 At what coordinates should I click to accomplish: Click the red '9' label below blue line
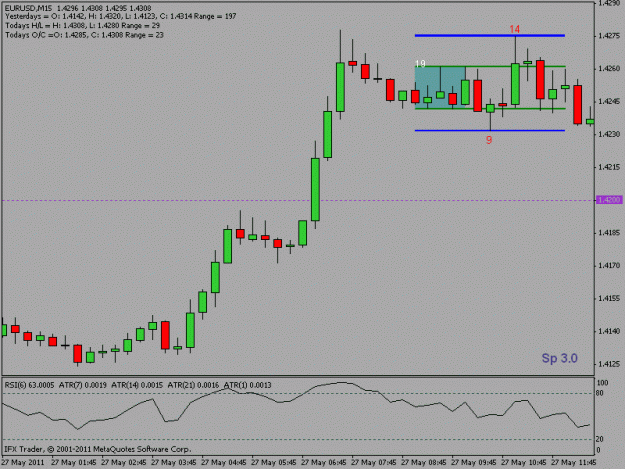(489, 140)
